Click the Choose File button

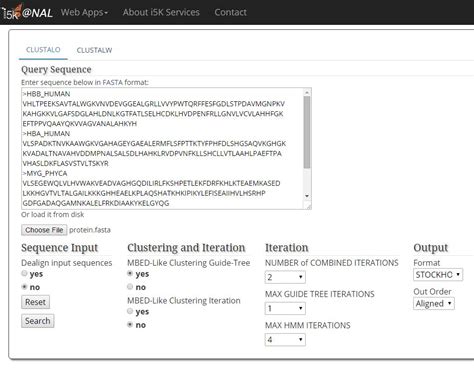[44, 230]
